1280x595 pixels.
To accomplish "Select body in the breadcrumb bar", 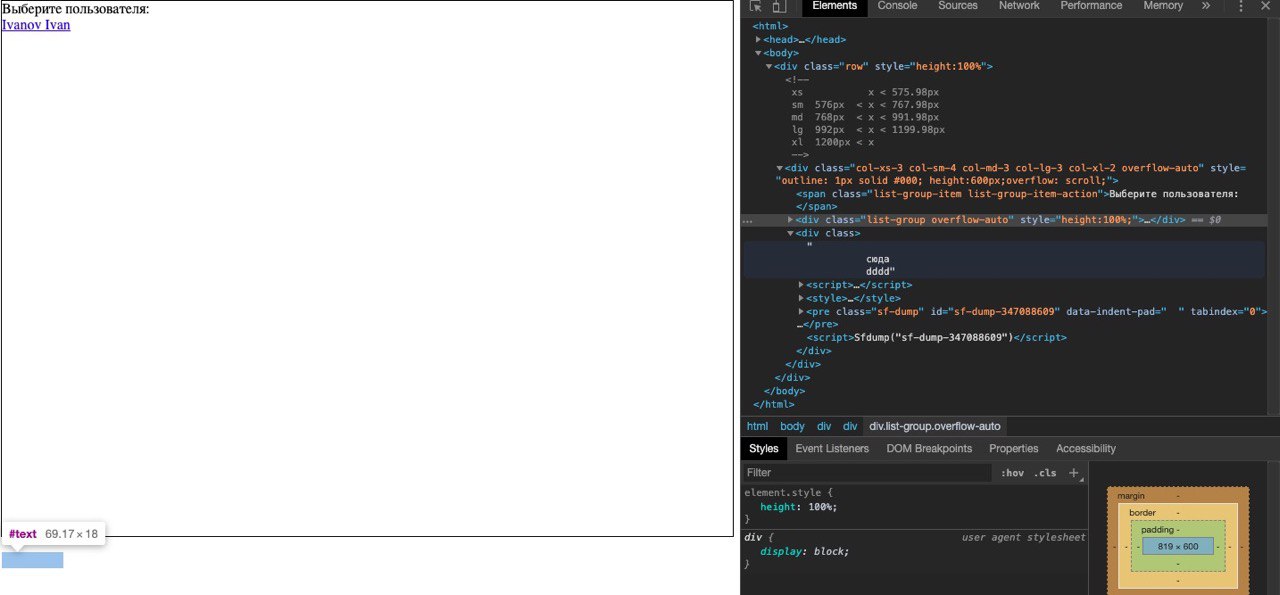I will [792, 426].
